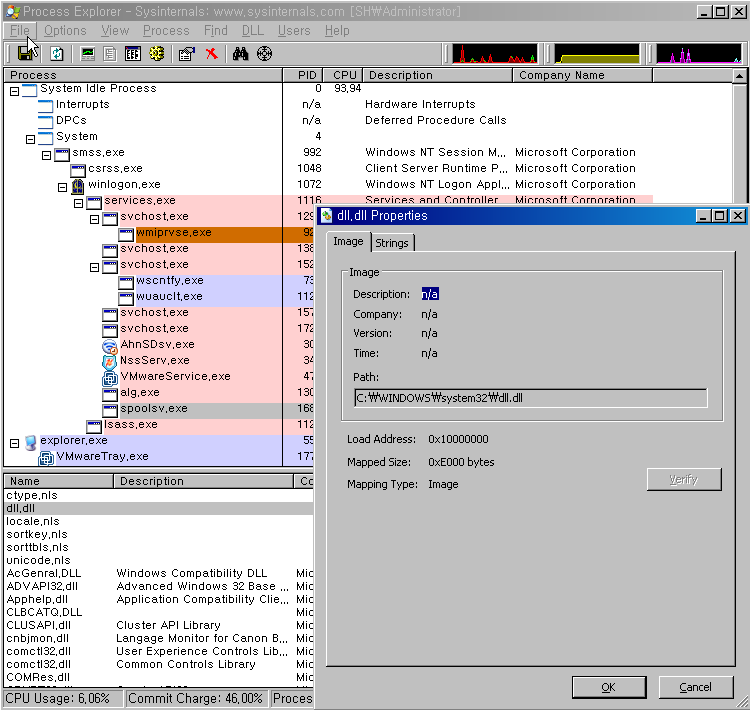The height and width of the screenshot is (710, 750).
Task: Select the Image tab
Action: pos(348,242)
